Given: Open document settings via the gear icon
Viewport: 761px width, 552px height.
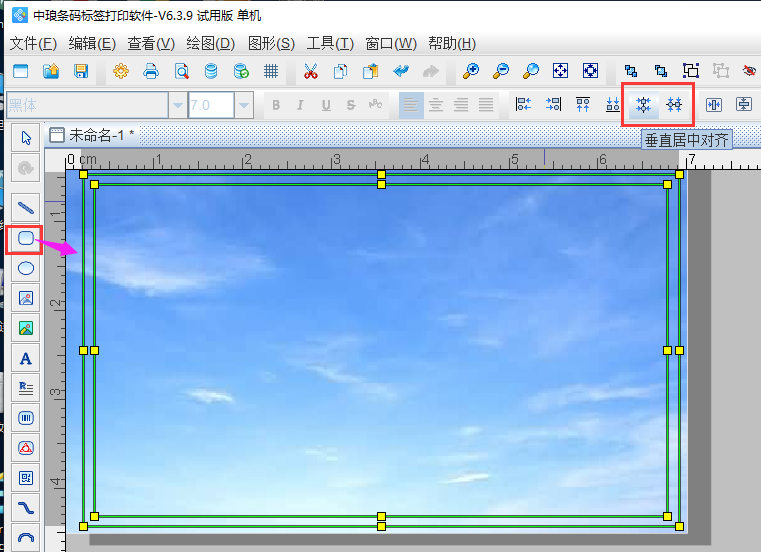Looking at the screenshot, I should click(121, 71).
